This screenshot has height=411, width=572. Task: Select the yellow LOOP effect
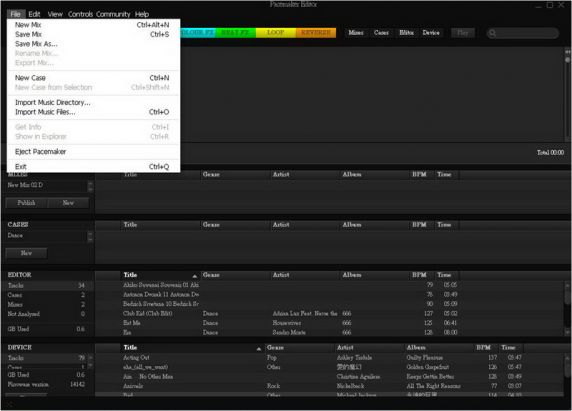(x=276, y=32)
